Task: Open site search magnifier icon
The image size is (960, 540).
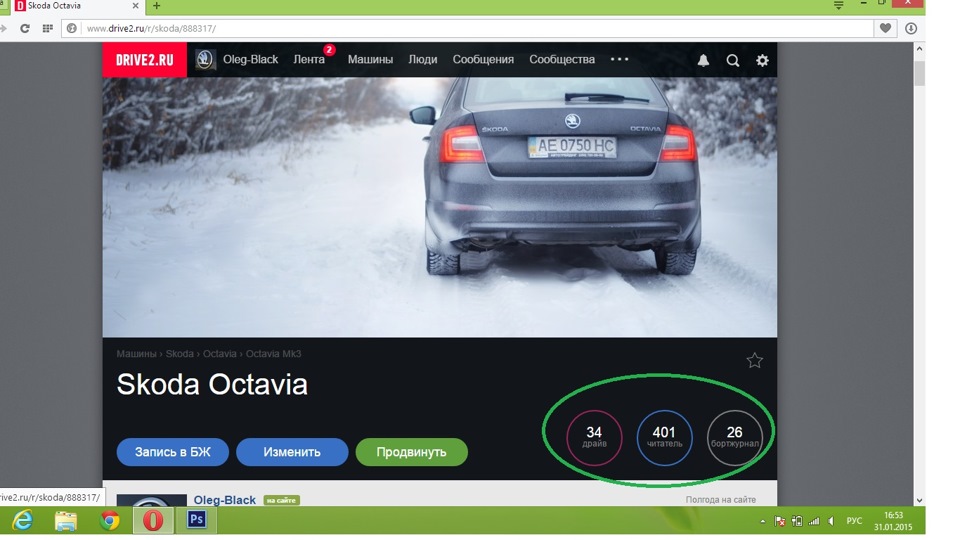Action: pyautogui.click(x=733, y=60)
